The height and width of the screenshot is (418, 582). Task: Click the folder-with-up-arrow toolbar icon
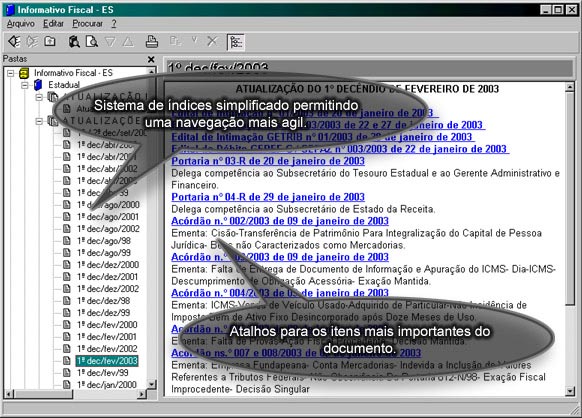click(50, 42)
